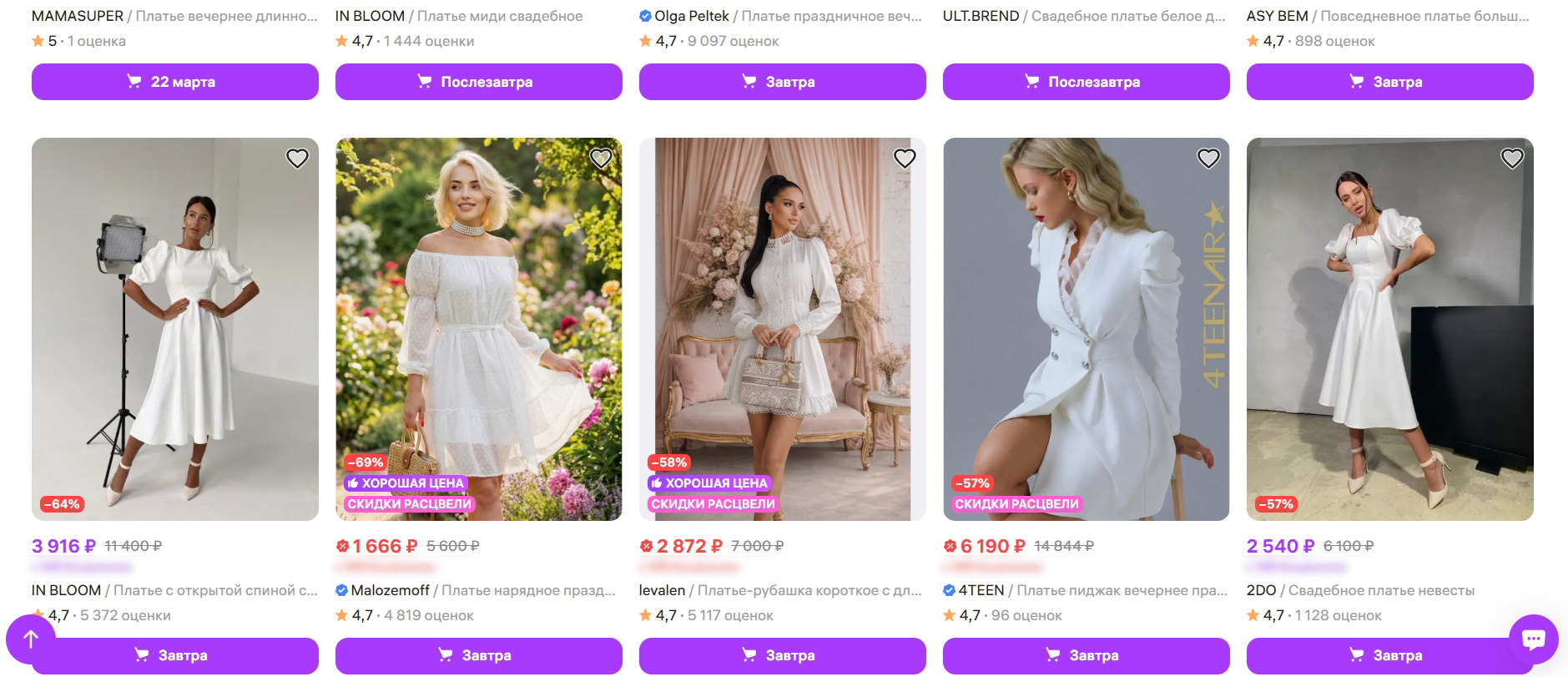The height and width of the screenshot is (677, 1568).
Task: Click the heart icon on the 2DO wedding dress
Action: tap(1512, 158)
